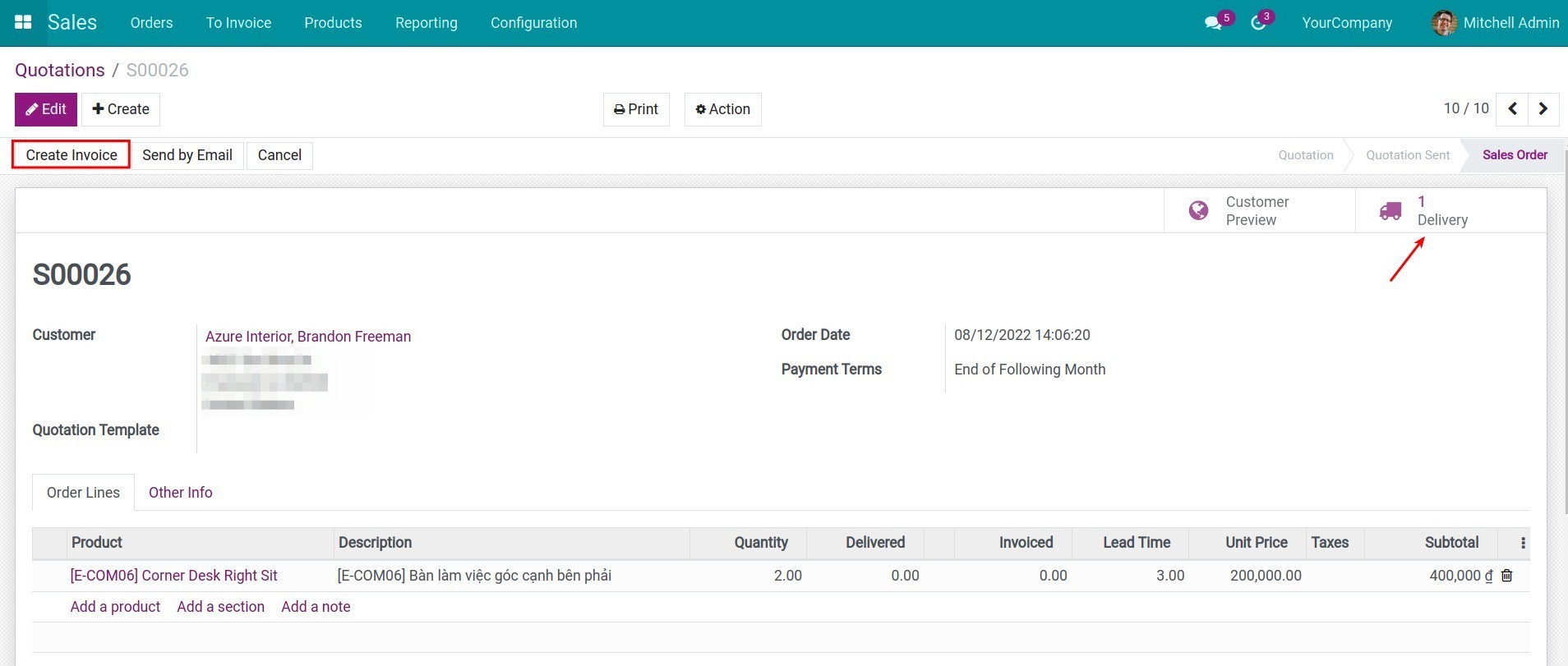The width and height of the screenshot is (1568, 666).
Task: Delete the Corner Desk order line
Action: (x=1506, y=576)
